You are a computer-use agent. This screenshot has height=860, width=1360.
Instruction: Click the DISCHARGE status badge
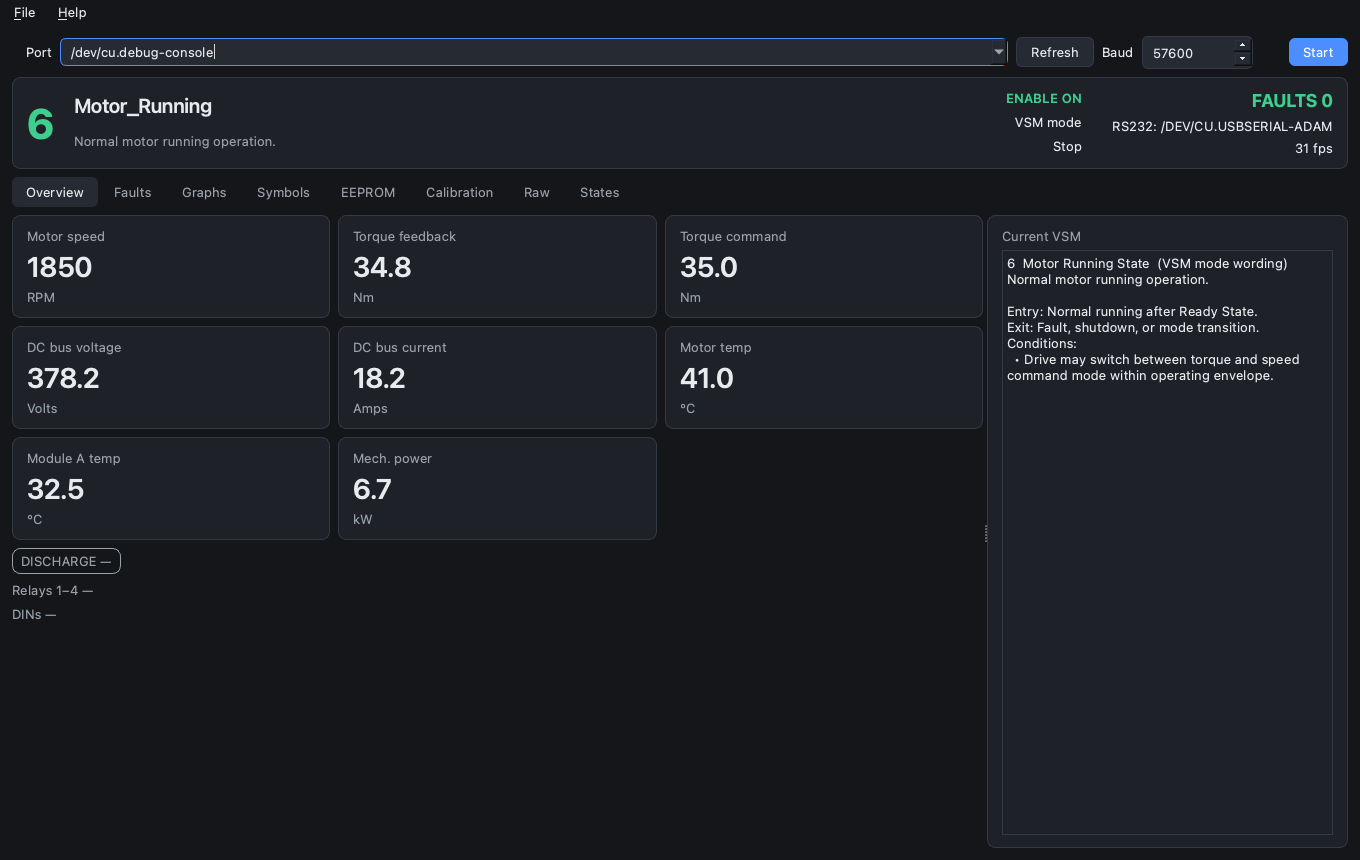point(66,561)
